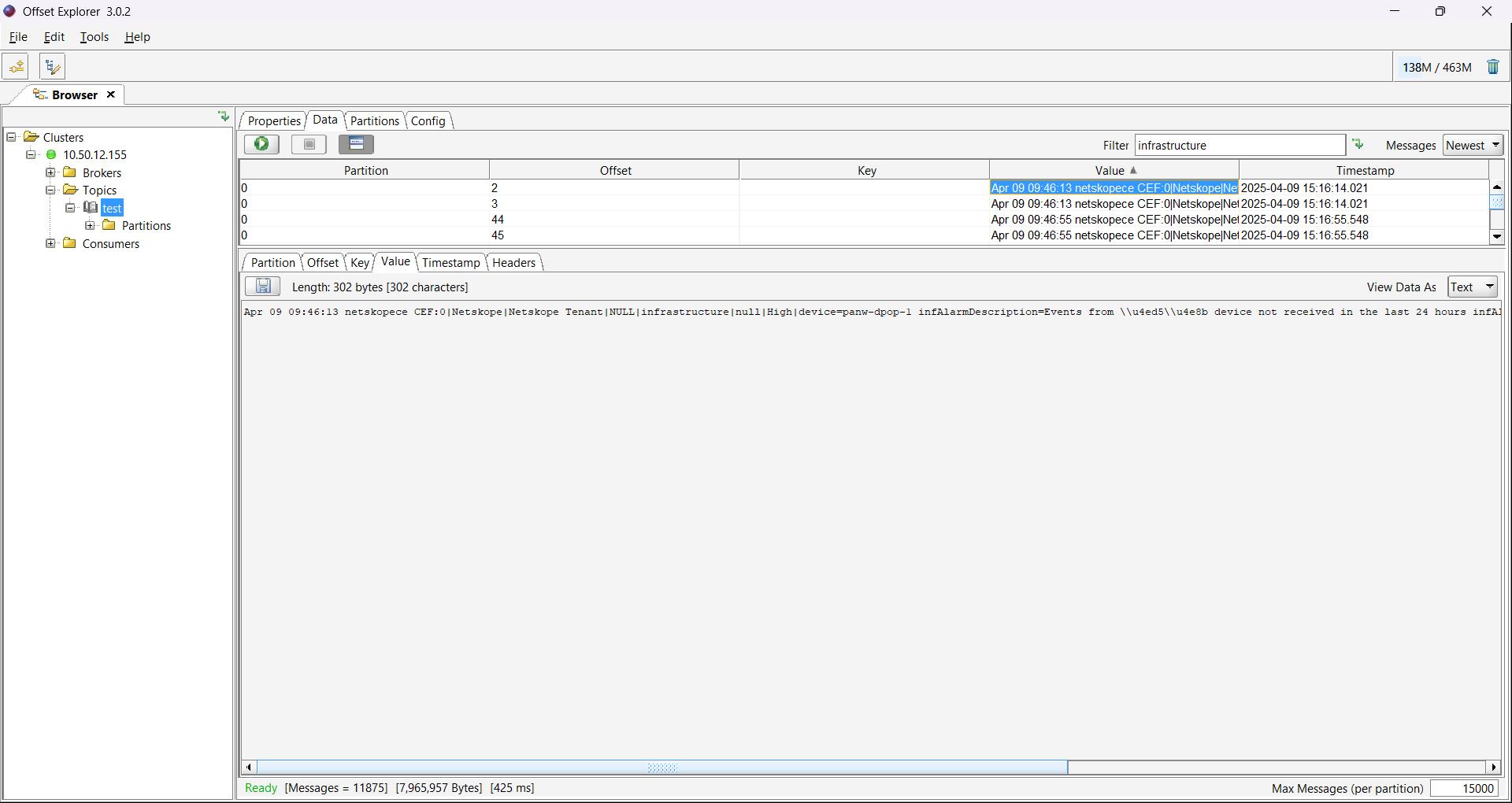Open the Edit menu
1512x803 pixels.
[x=54, y=37]
